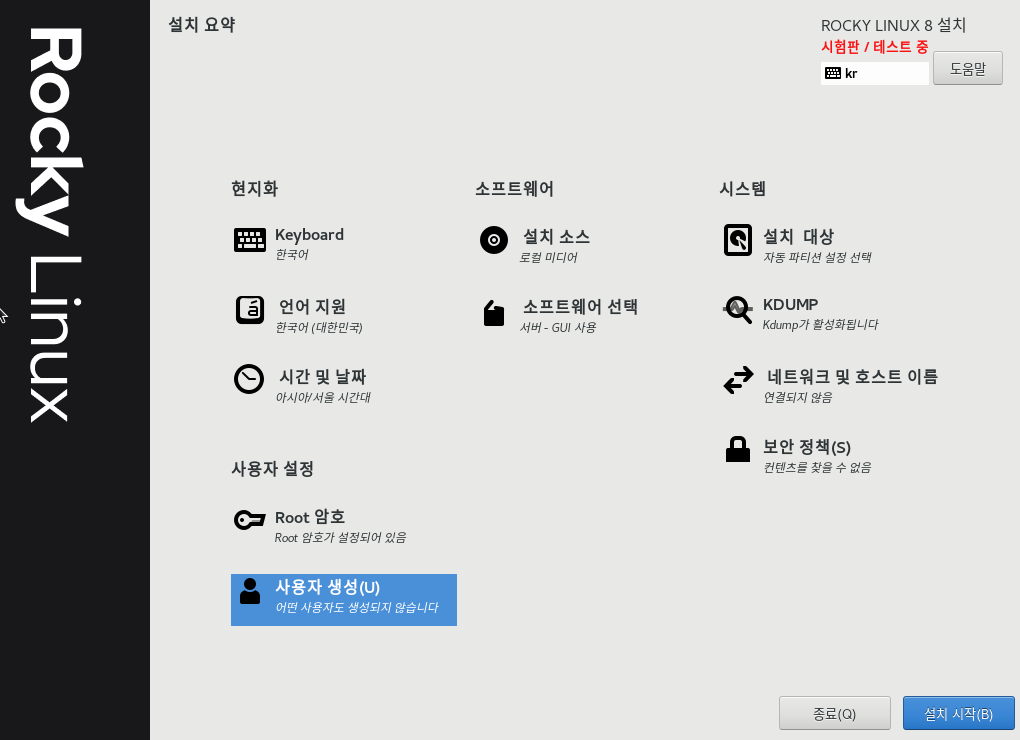This screenshot has height=740, width=1020.
Task: Click the network arrows icon
Action: [x=738, y=380]
